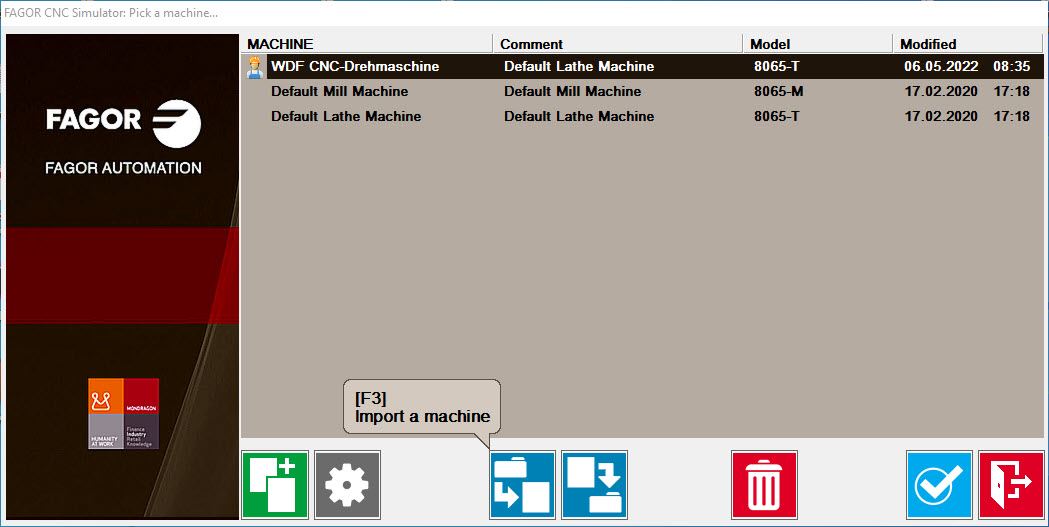Delete the machine with the red trash icon
The width and height of the screenshot is (1049, 527).
pos(764,485)
